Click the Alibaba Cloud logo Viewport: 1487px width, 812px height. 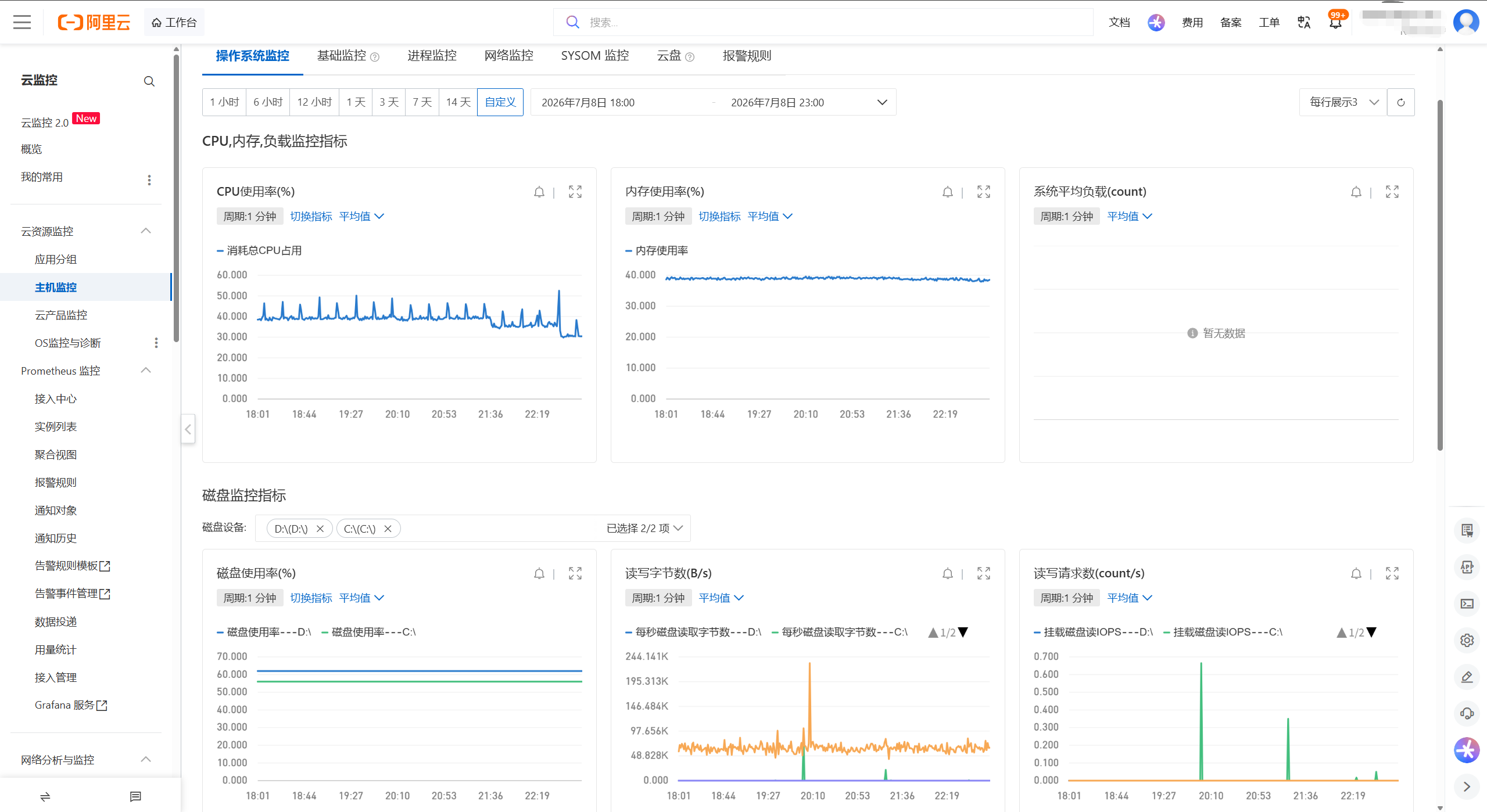point(94,22)
